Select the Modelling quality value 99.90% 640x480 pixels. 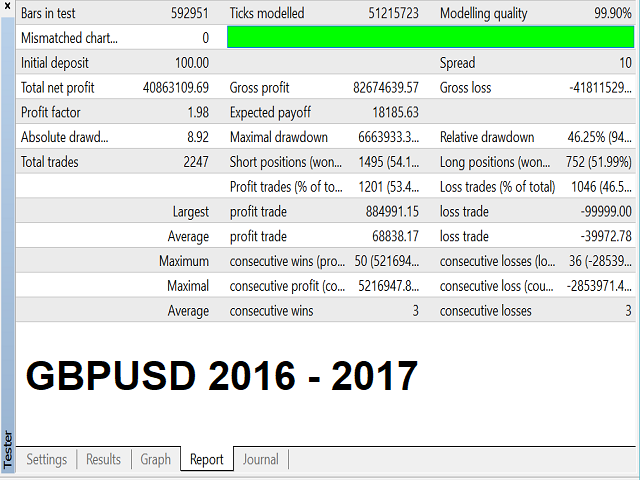tap(613, 13)
